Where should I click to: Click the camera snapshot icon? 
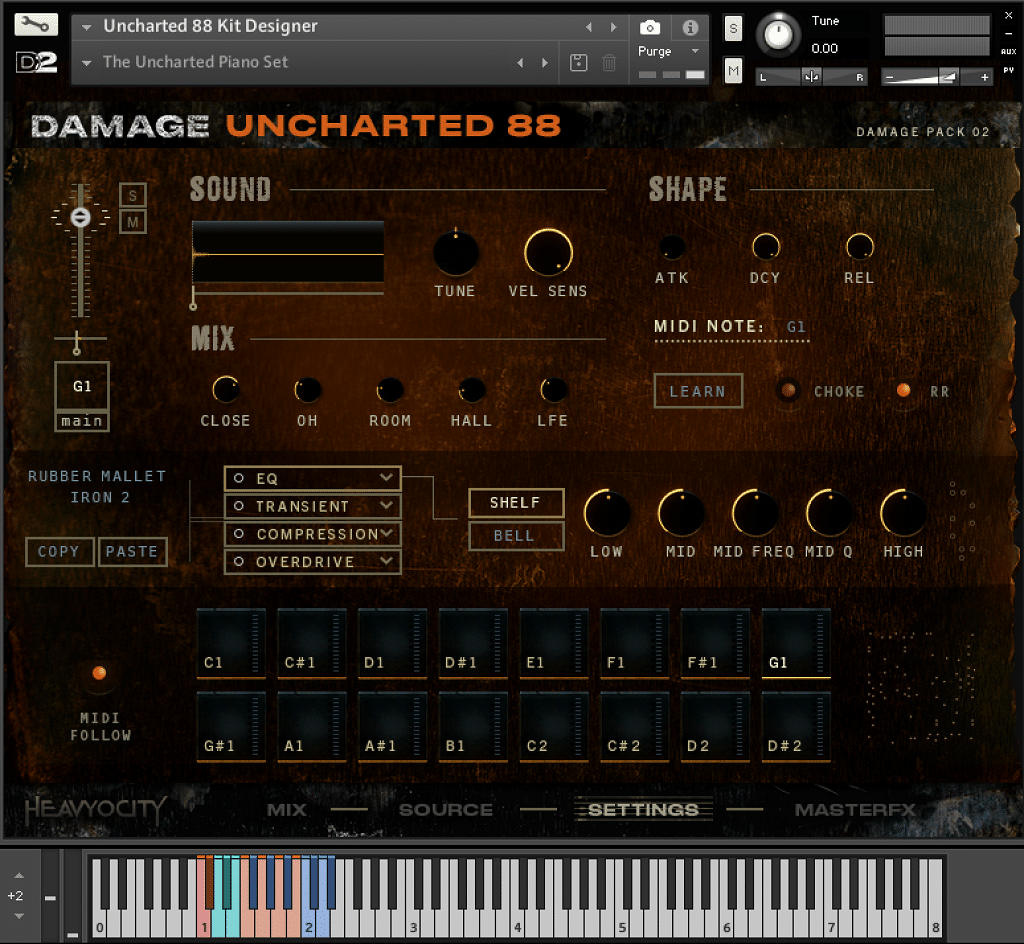[650, 27]
